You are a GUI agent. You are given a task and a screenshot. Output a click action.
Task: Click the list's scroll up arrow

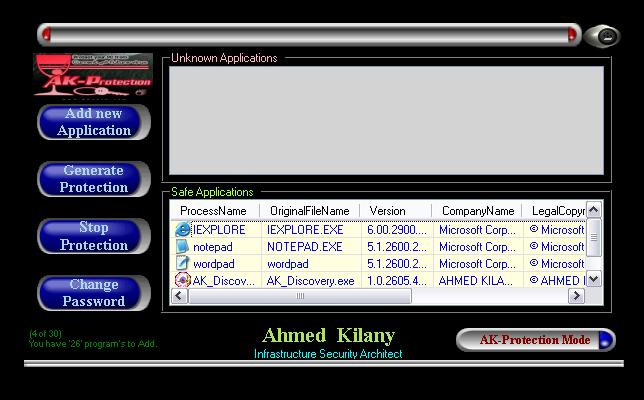[x=594, y=210]
